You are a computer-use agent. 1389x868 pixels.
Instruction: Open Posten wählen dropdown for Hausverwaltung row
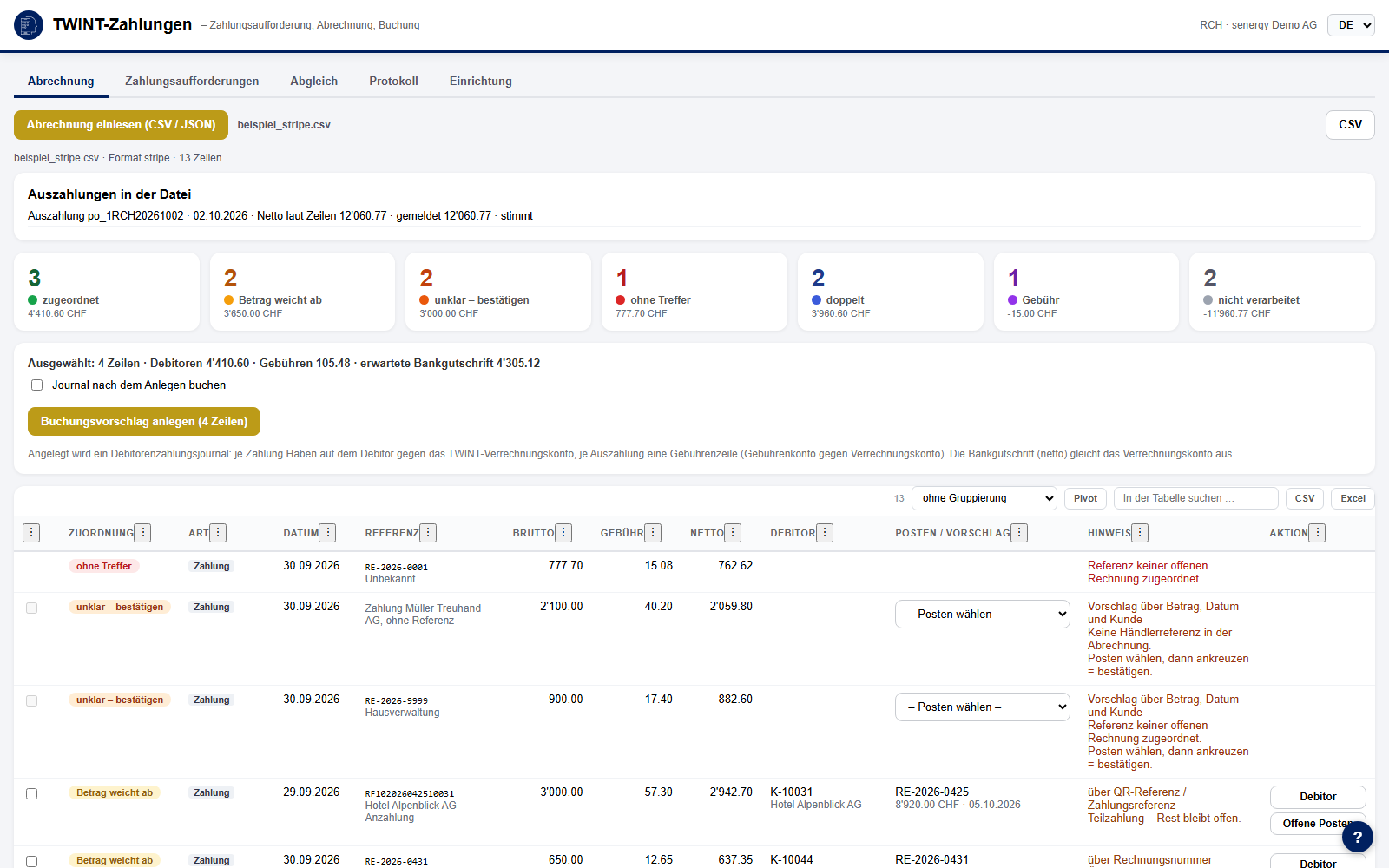click(x=983, y=707)
